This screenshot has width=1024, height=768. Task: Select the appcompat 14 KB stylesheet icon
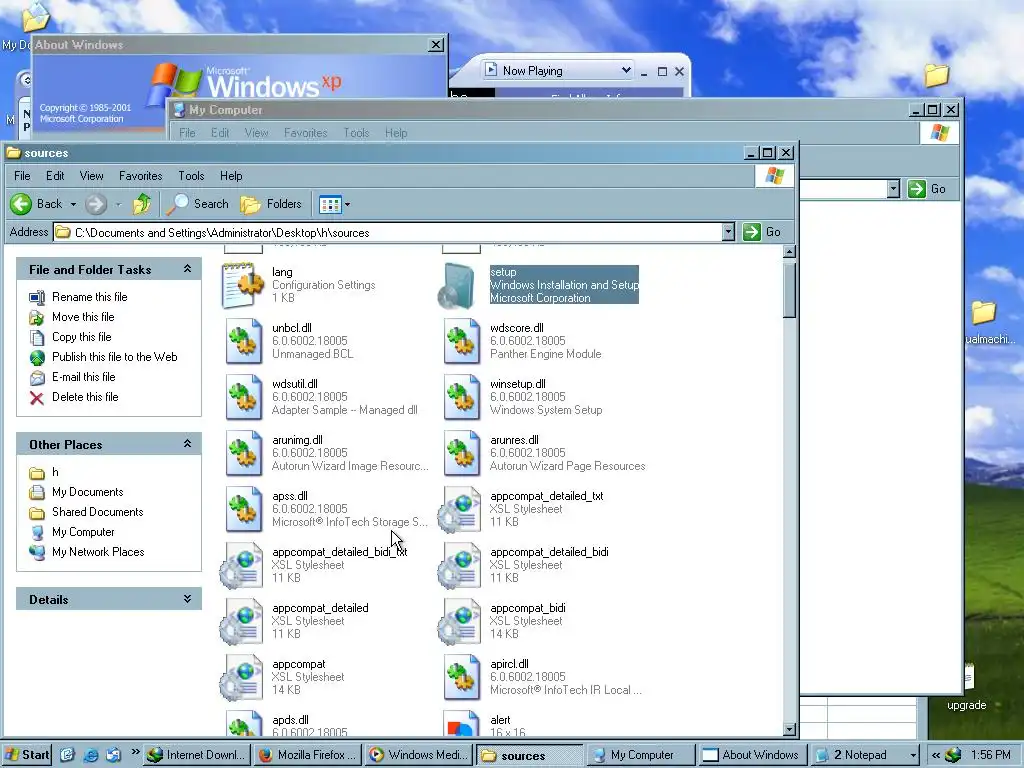242,678
